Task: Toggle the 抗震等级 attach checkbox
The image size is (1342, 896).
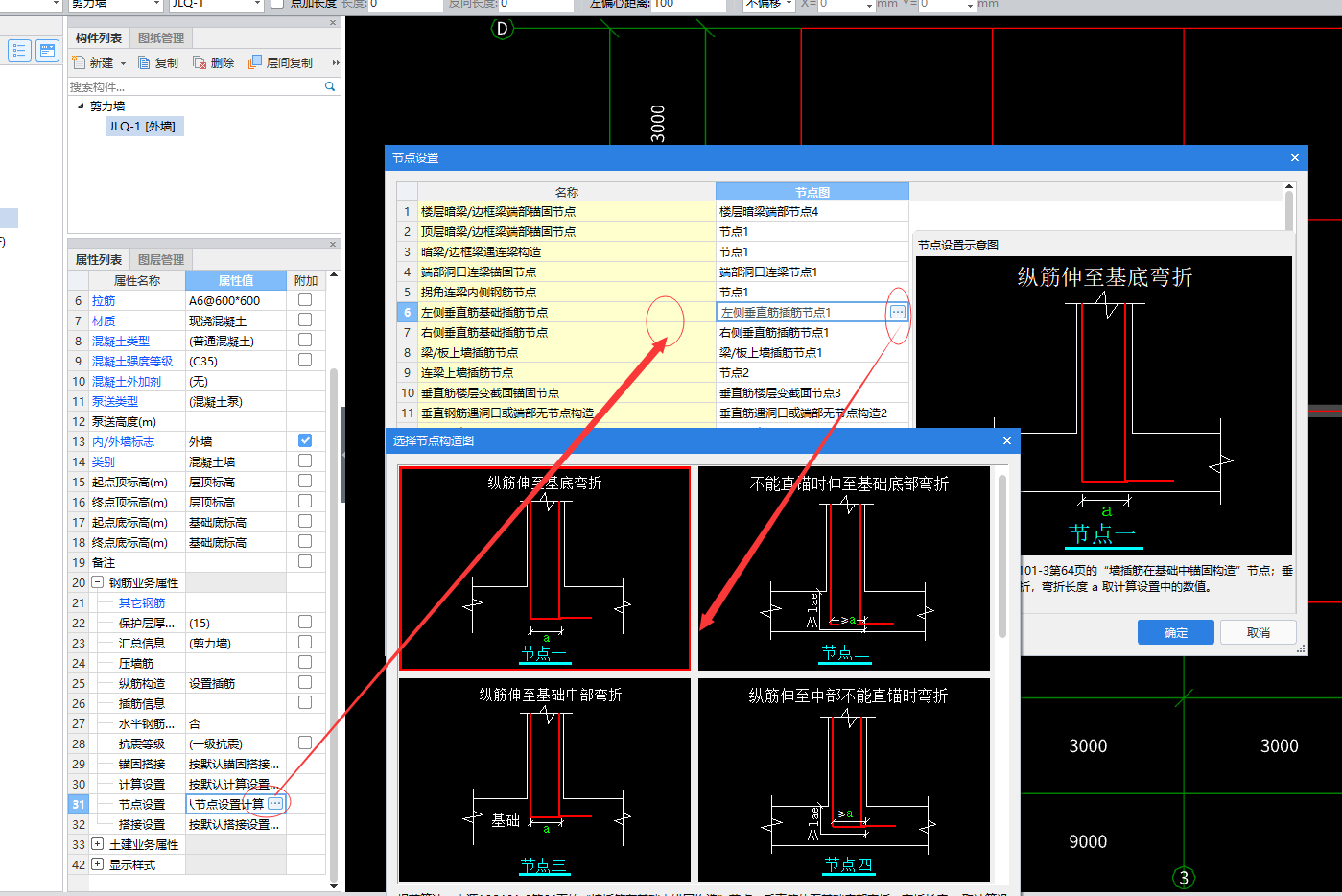Action: (x=305, y=743)
